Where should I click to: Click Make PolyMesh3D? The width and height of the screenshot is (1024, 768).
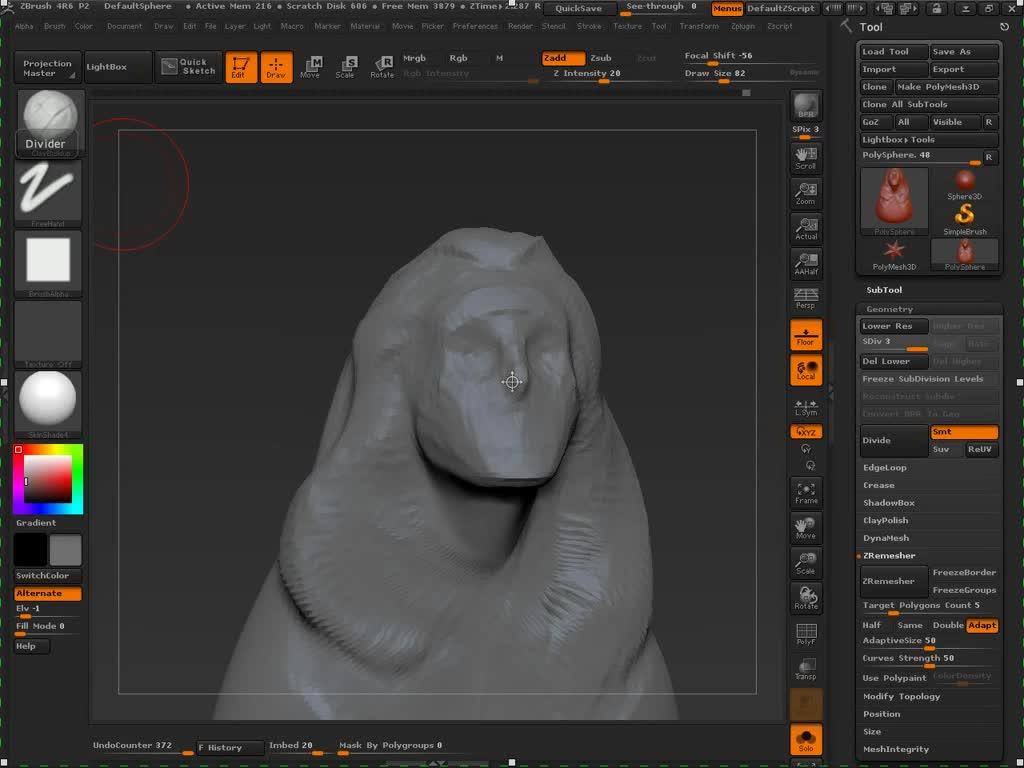(946, 87)
